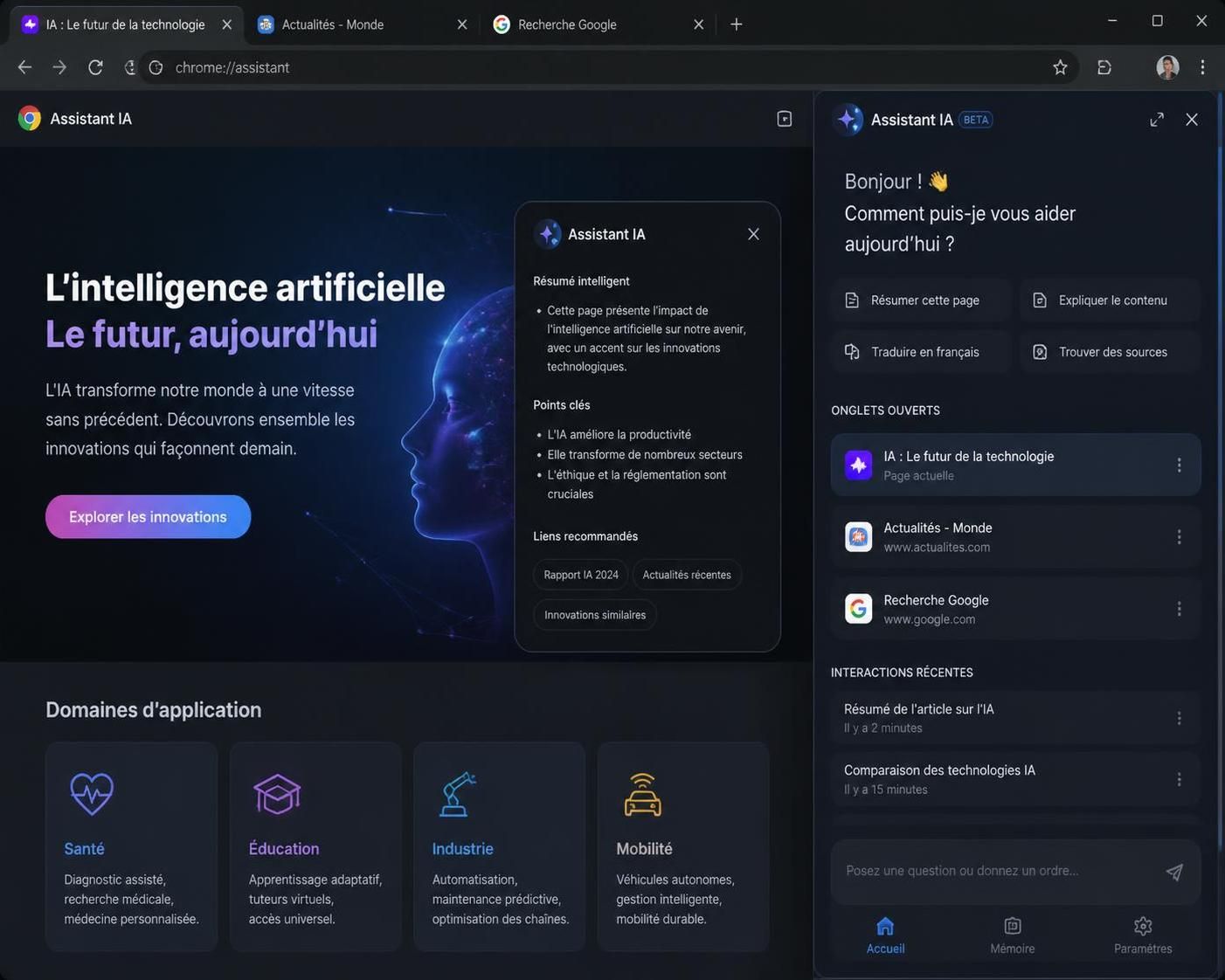The height and width of the screenshot is (980, 1225).
Task: Click the Chrome logo beside Assistant IA
Action: (30, 119)
